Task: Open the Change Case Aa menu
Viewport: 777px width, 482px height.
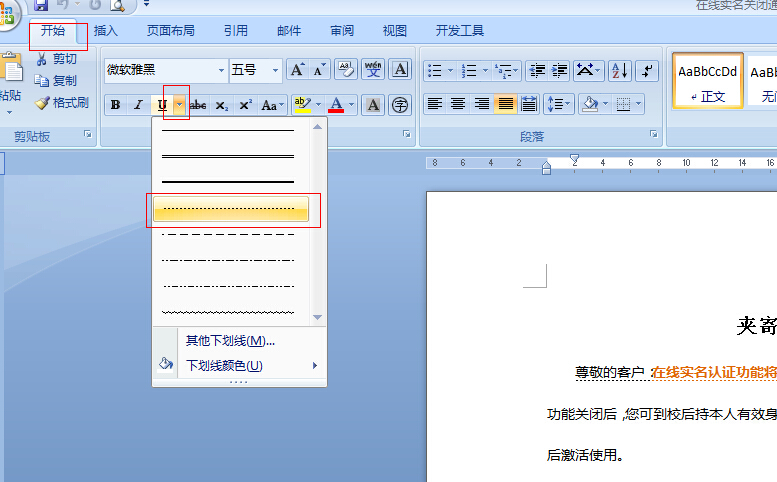Action: point(272,105)
